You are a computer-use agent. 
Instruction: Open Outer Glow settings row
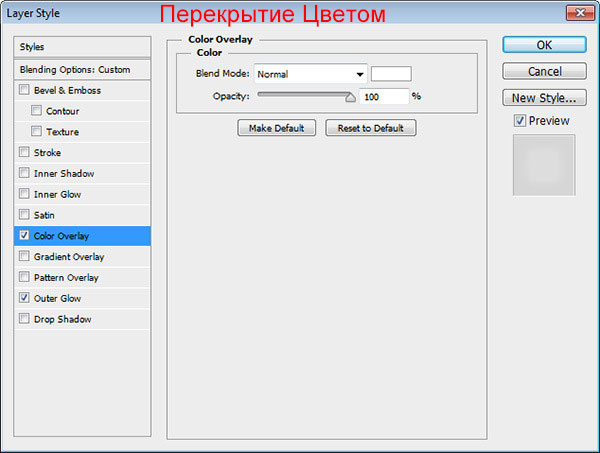point(82,298)
